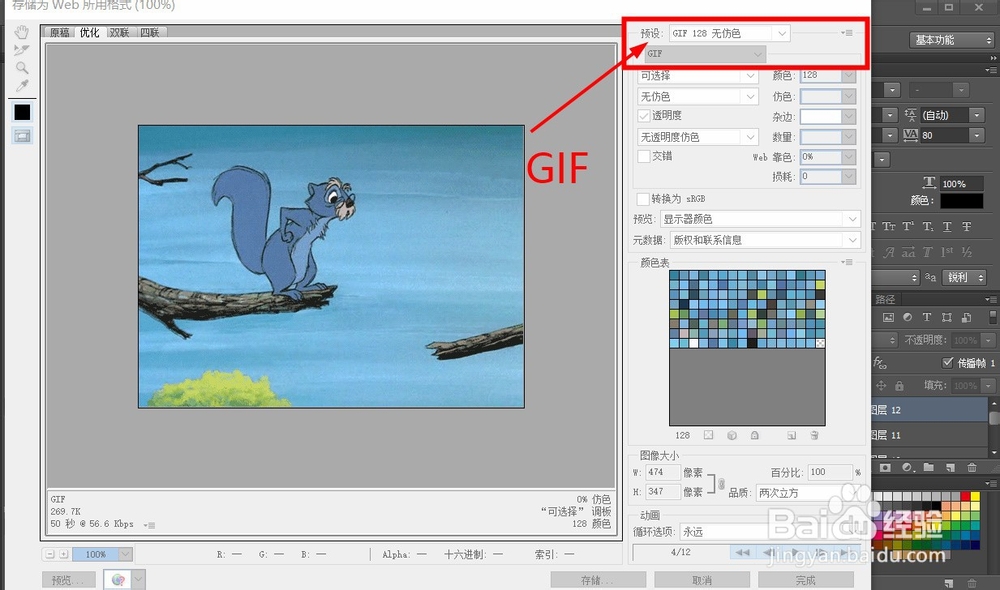The height and width of the screenshot is (590, 1000).
Task: Click the Add layer mask icon
Action: [x=885, y=468]
